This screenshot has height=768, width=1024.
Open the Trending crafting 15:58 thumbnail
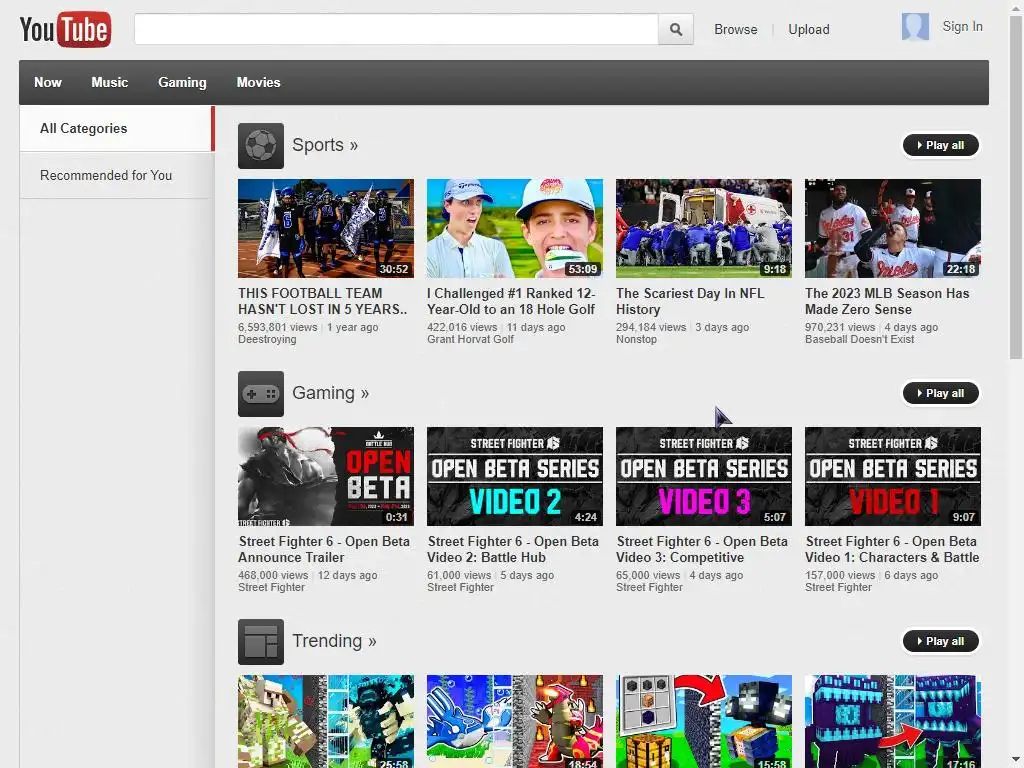[704, 722]
